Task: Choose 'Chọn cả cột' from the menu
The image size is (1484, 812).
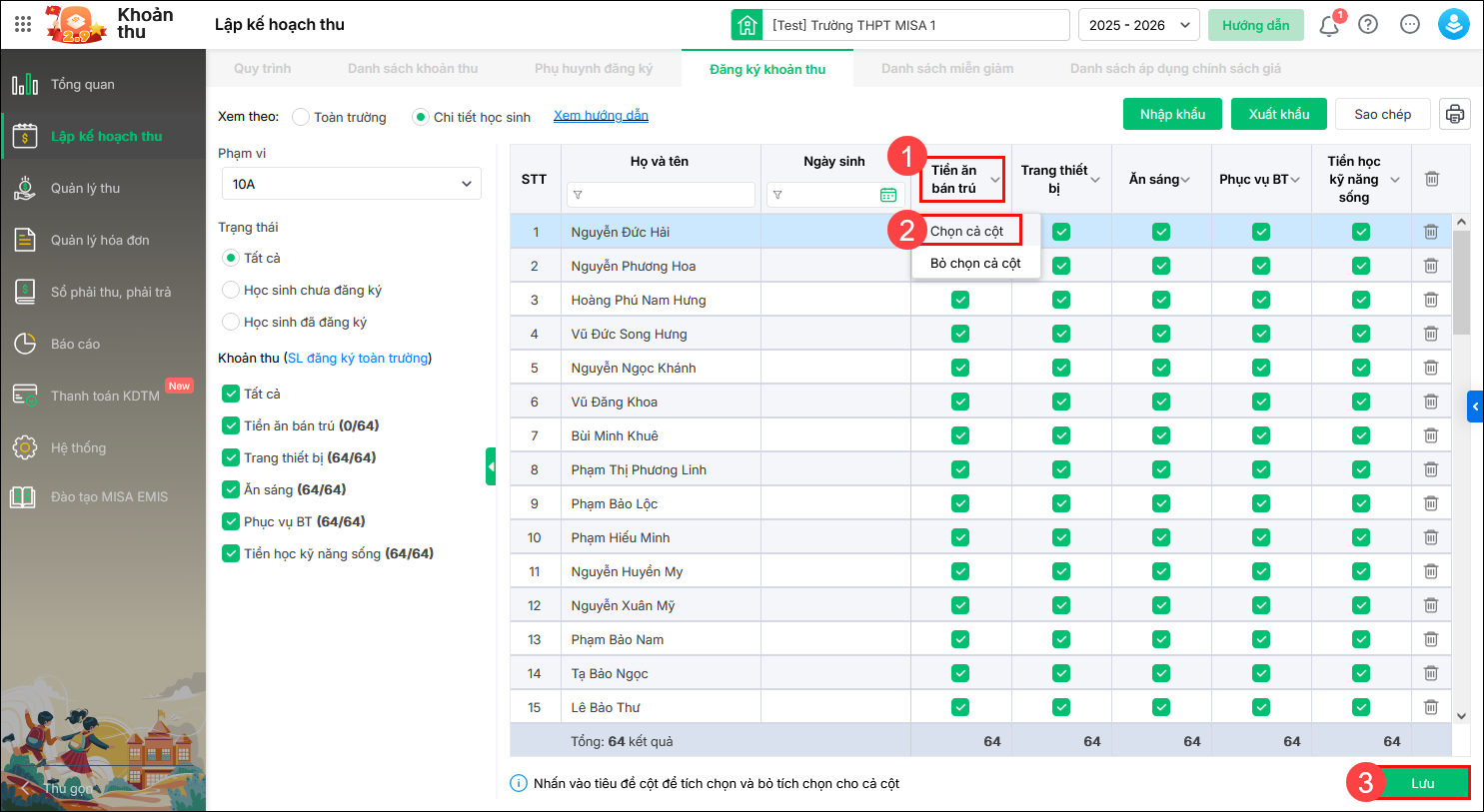Action: click(966, 231)
